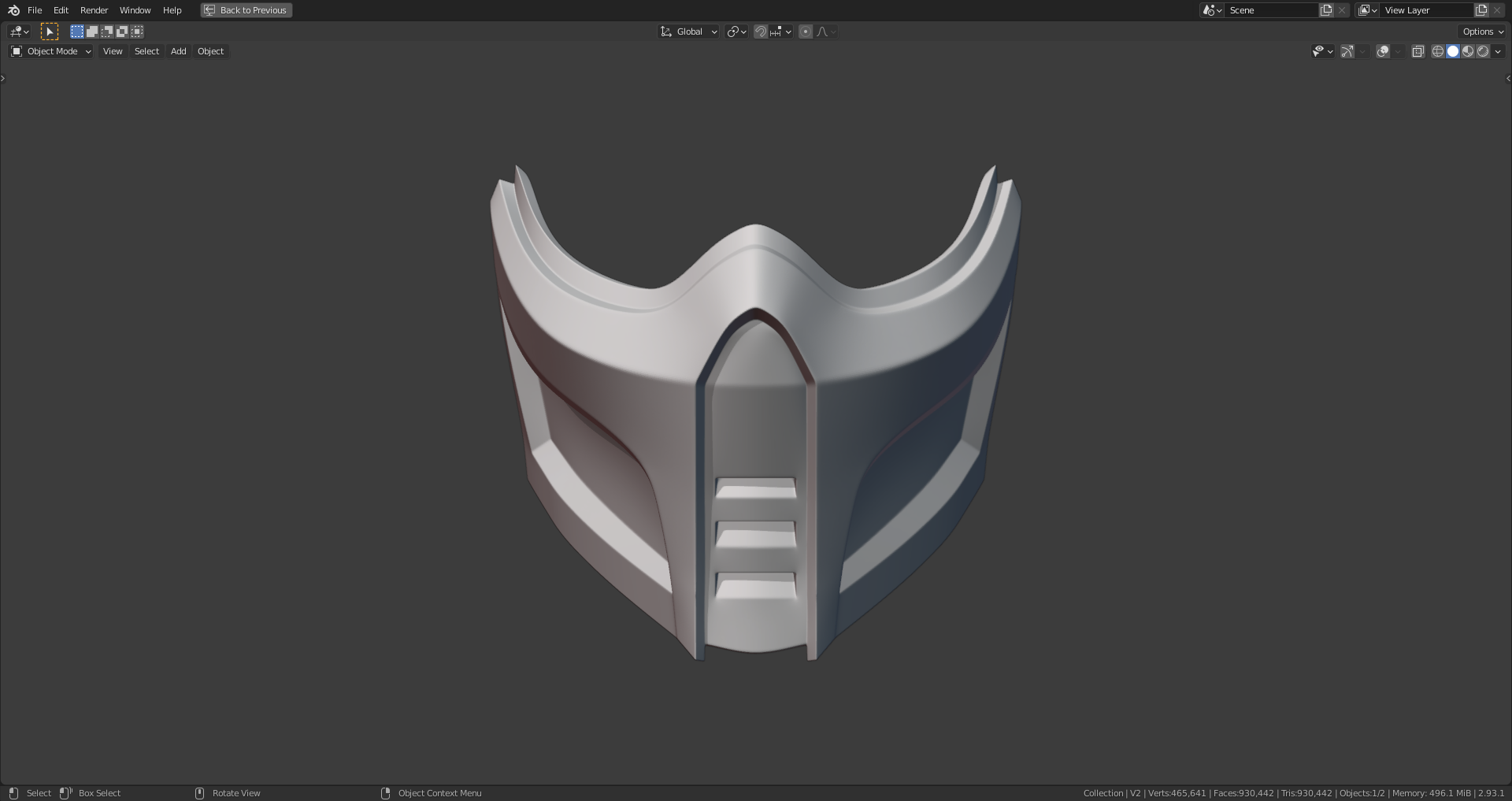Open proportional editing falloff dropdown
This screenshot has width=1512, height=801.
[x=826, y=32]
